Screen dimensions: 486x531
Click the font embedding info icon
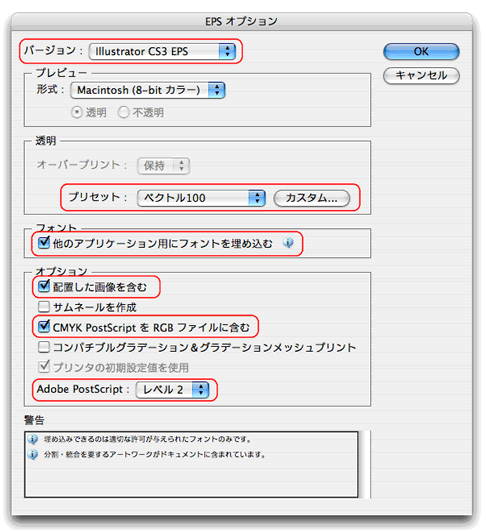click(288, 243)
